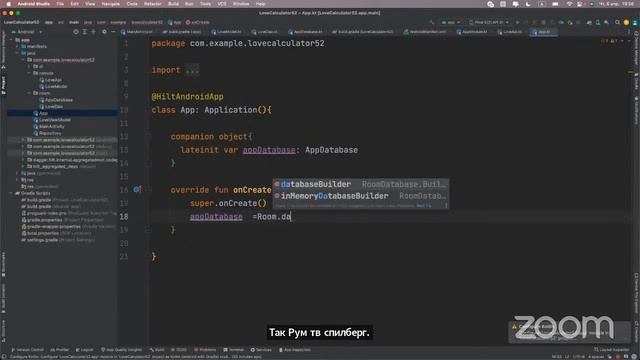640x360 pixels.
Task: Open the Project tool window side tab
Action: point(3,85)
